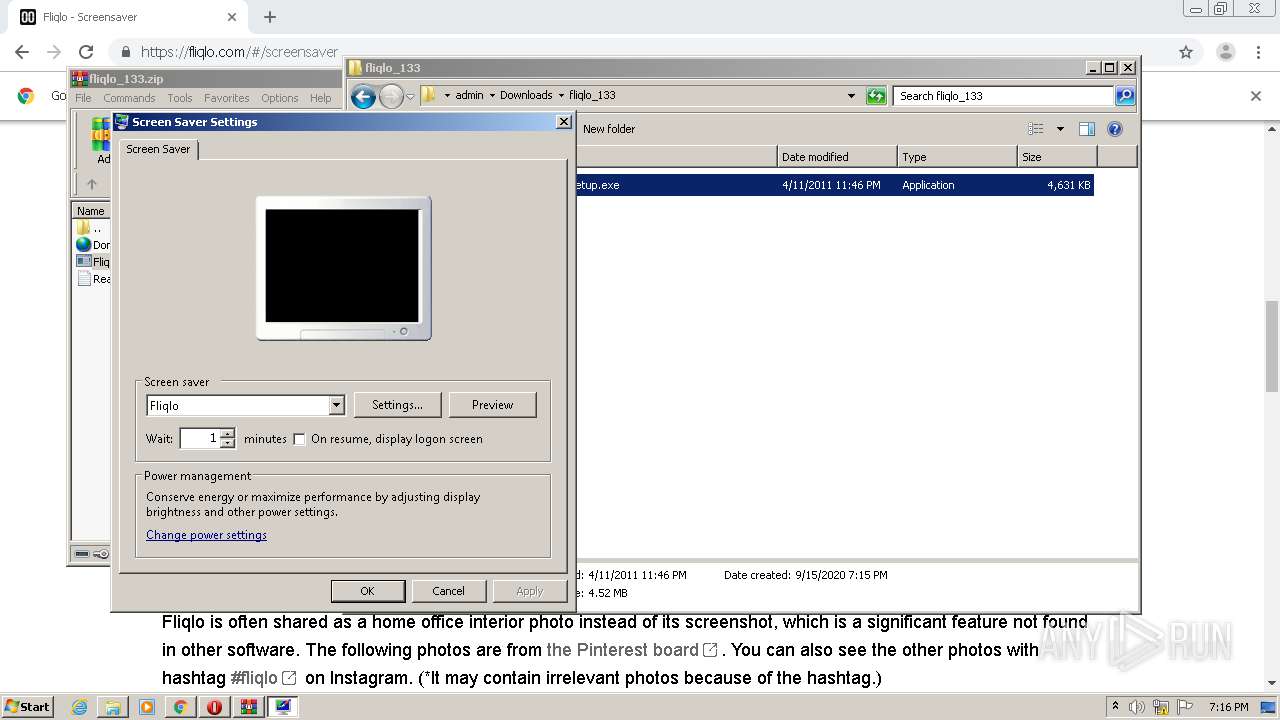The width and height of the screenshot is (1280, 720).
Task: Bookmark this page with star icon
Action: (x=1186, y=52)
